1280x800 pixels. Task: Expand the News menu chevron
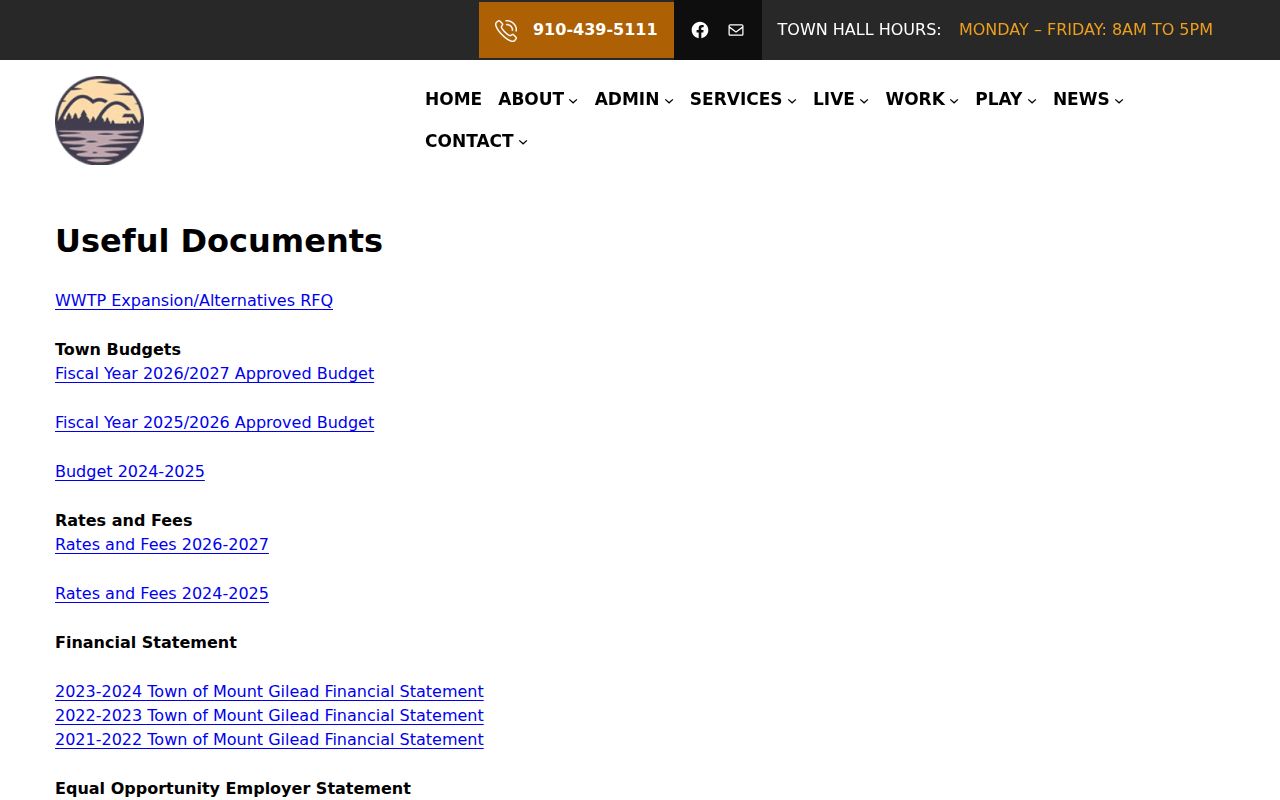tap(1119, 100)
